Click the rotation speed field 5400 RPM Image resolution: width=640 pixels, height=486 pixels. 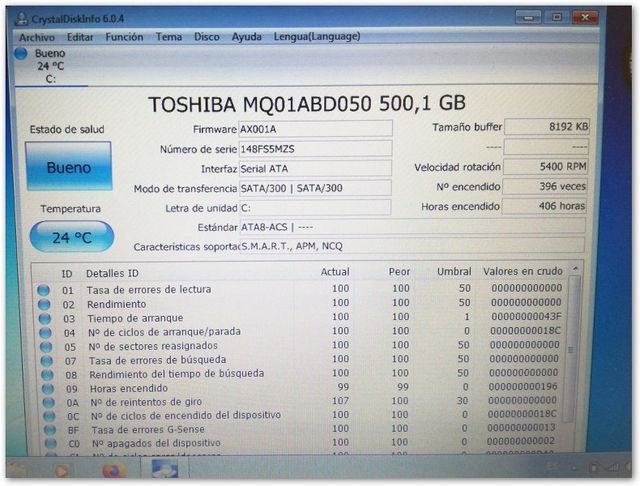(x=545, y=166)
